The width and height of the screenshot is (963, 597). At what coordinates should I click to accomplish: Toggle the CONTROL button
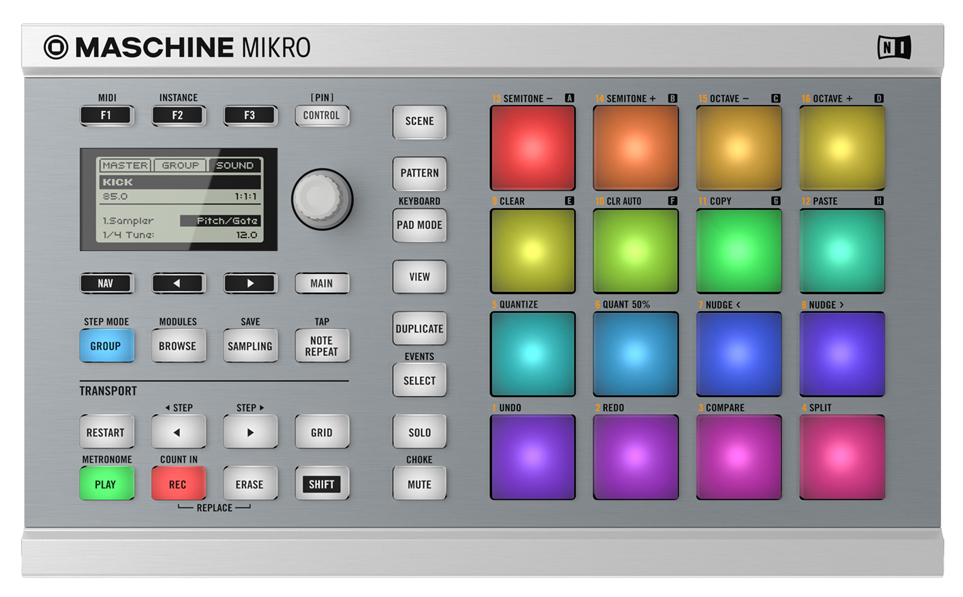321,115
